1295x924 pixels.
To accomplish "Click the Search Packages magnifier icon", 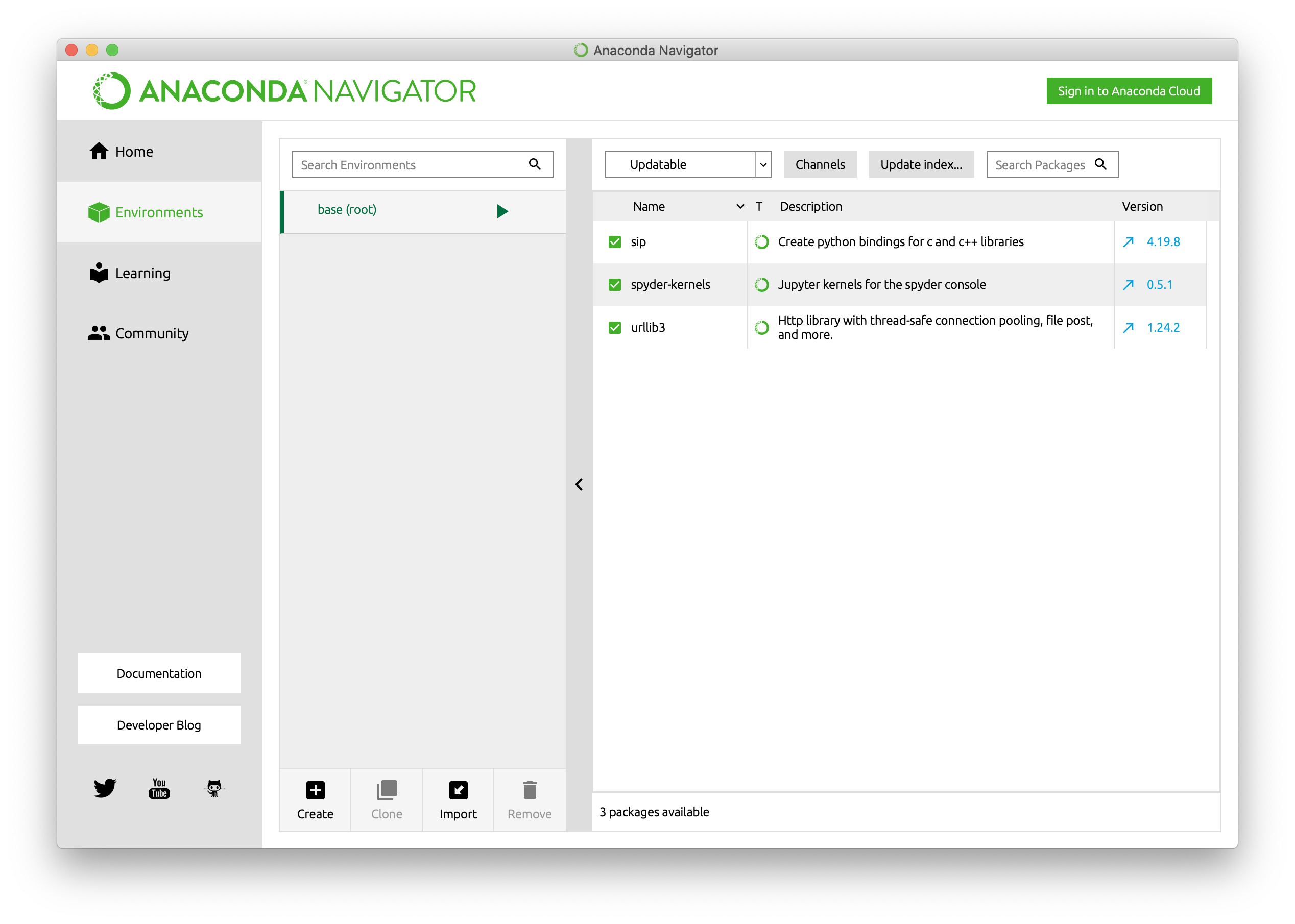I will pos(1100,164).
